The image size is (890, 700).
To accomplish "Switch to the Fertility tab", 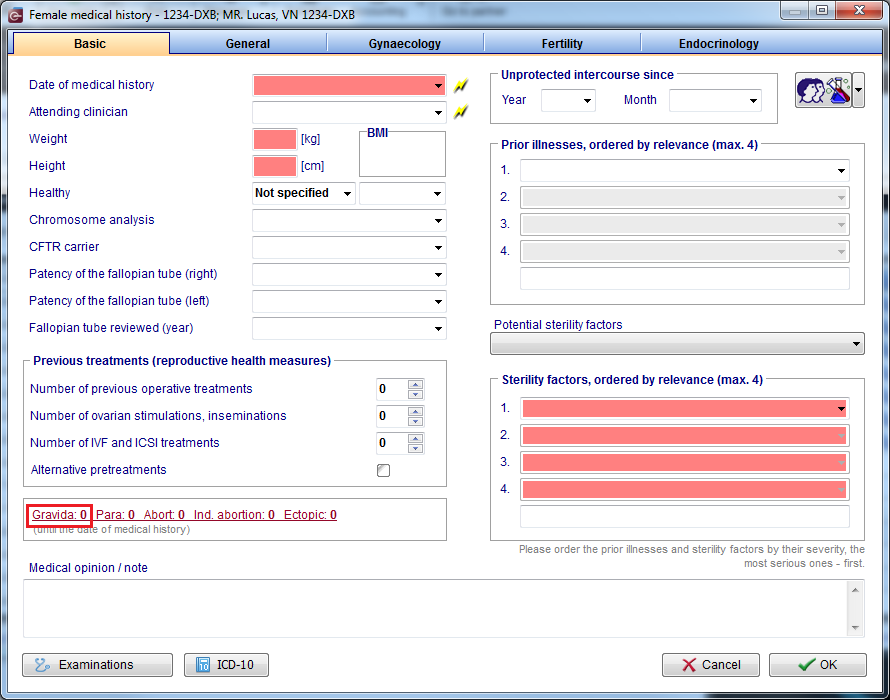I will [562, 44].
